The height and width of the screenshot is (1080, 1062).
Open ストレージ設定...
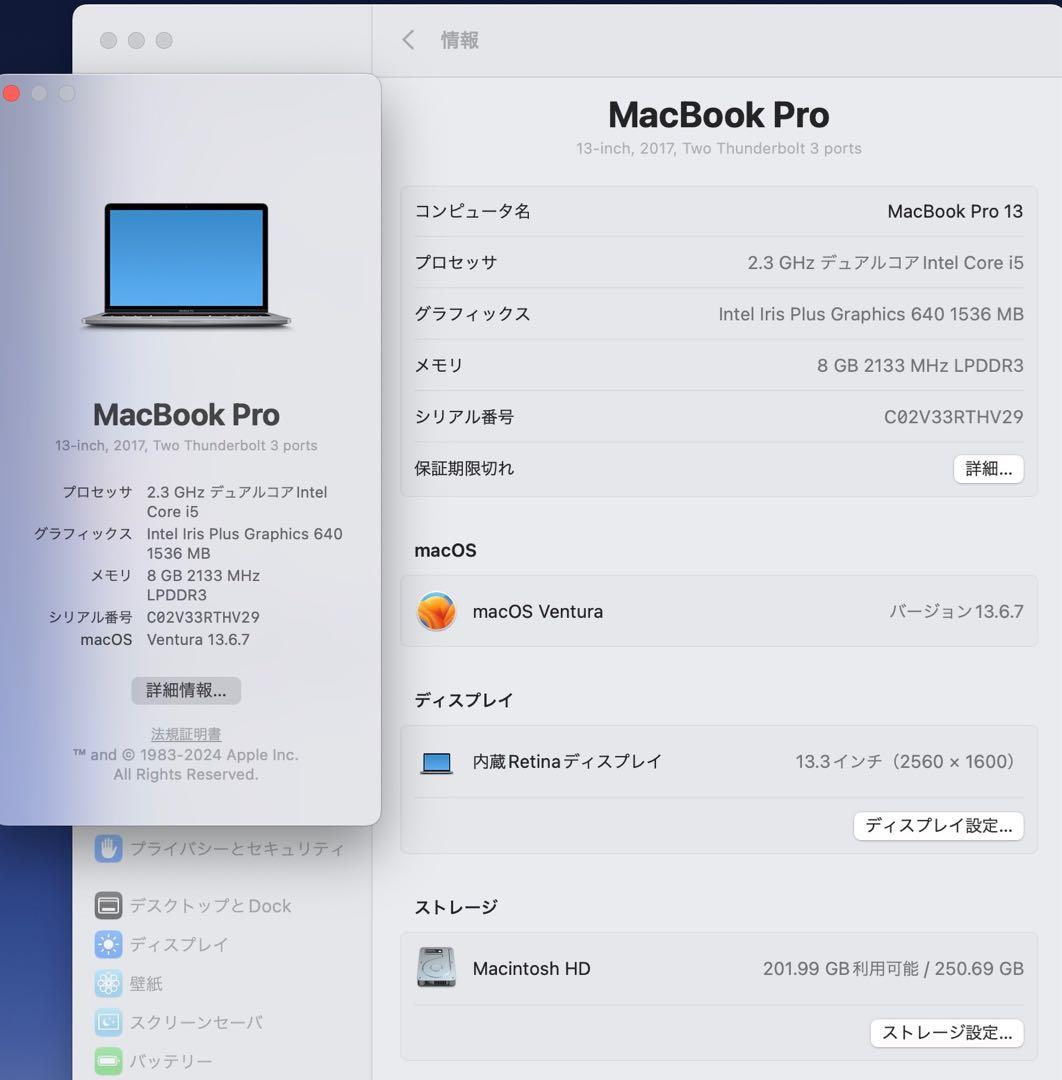946,1033
